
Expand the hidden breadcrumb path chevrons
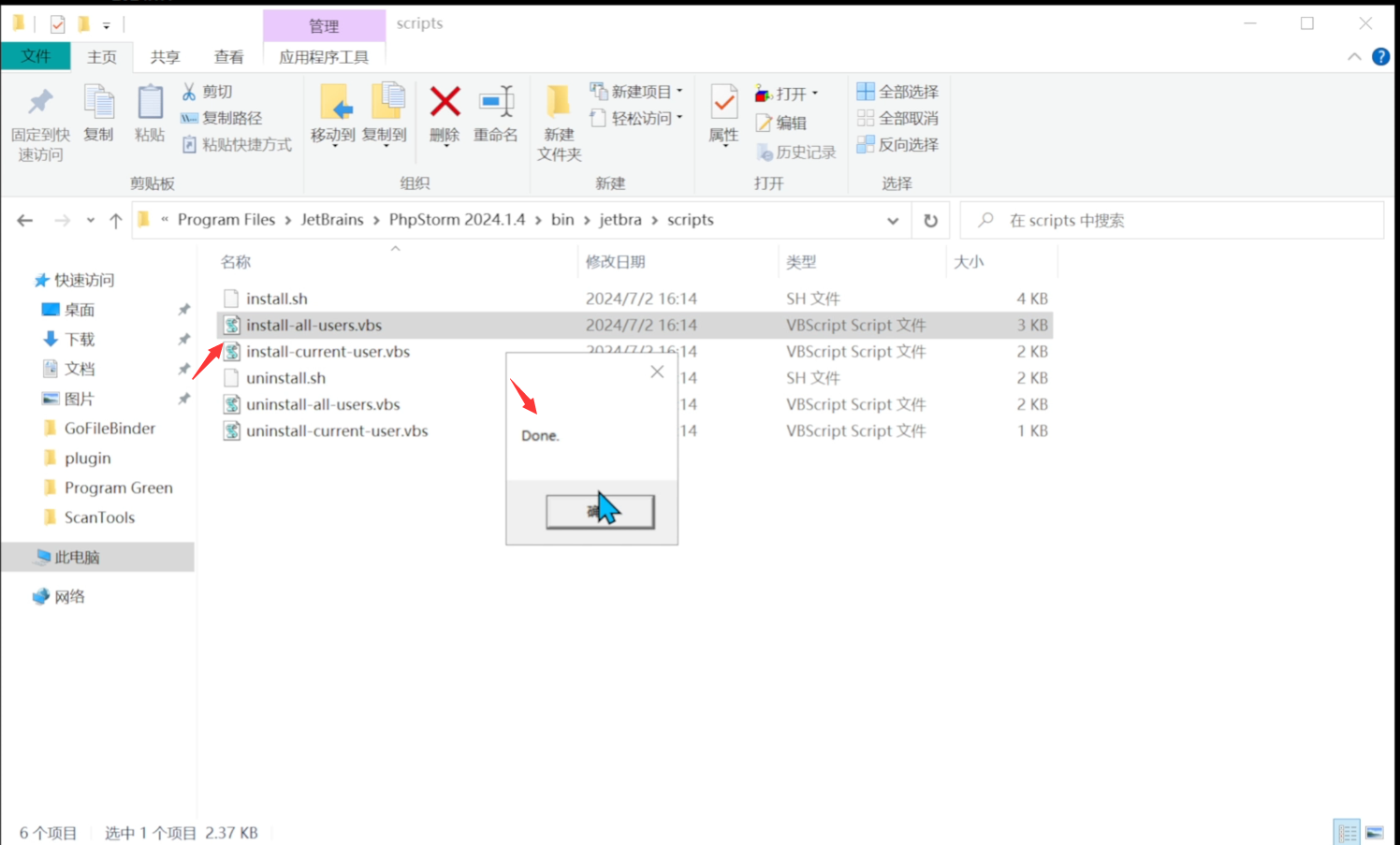tap(165, 220)
